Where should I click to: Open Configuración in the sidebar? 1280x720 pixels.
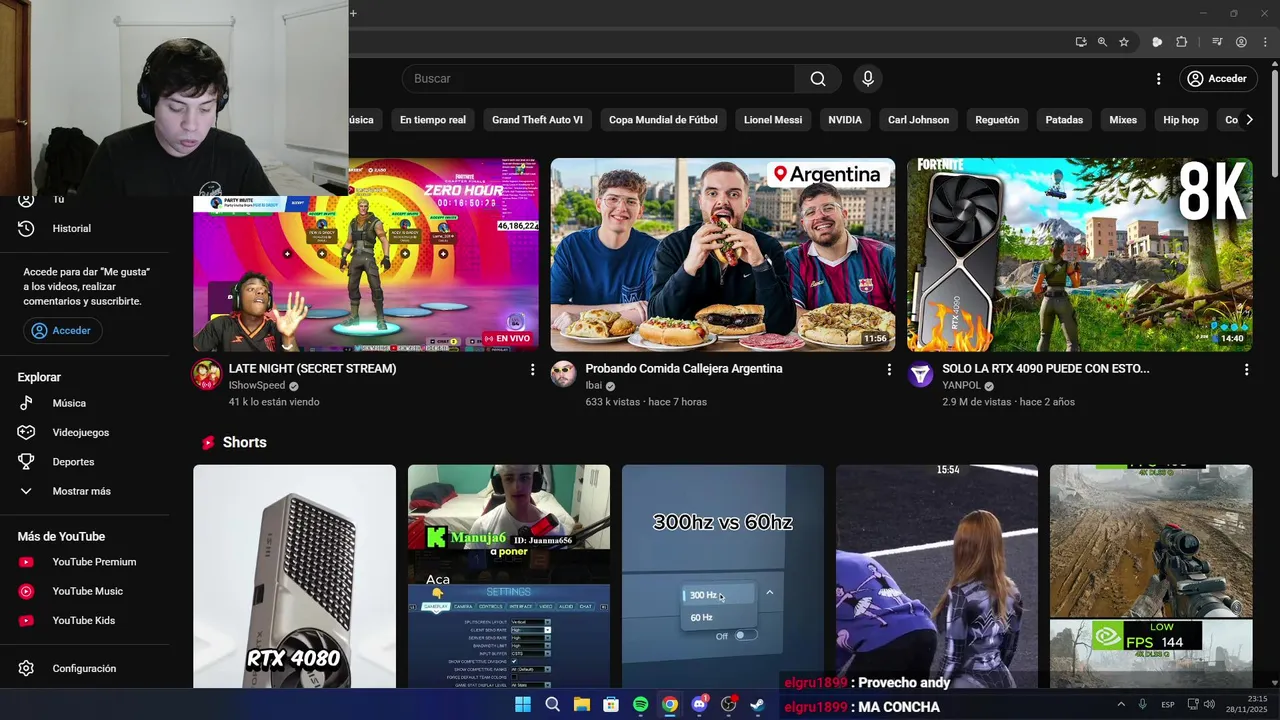(x=86, y=668)
